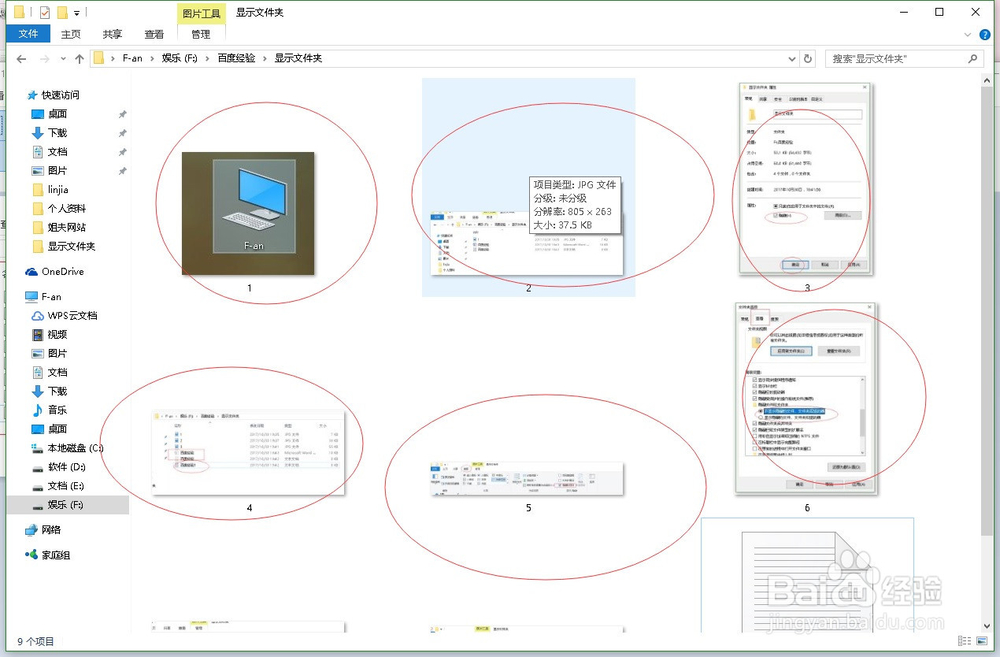Unpin 桌面 using its pin icon
Screen dimensions: 1000x657
[122, 114]
